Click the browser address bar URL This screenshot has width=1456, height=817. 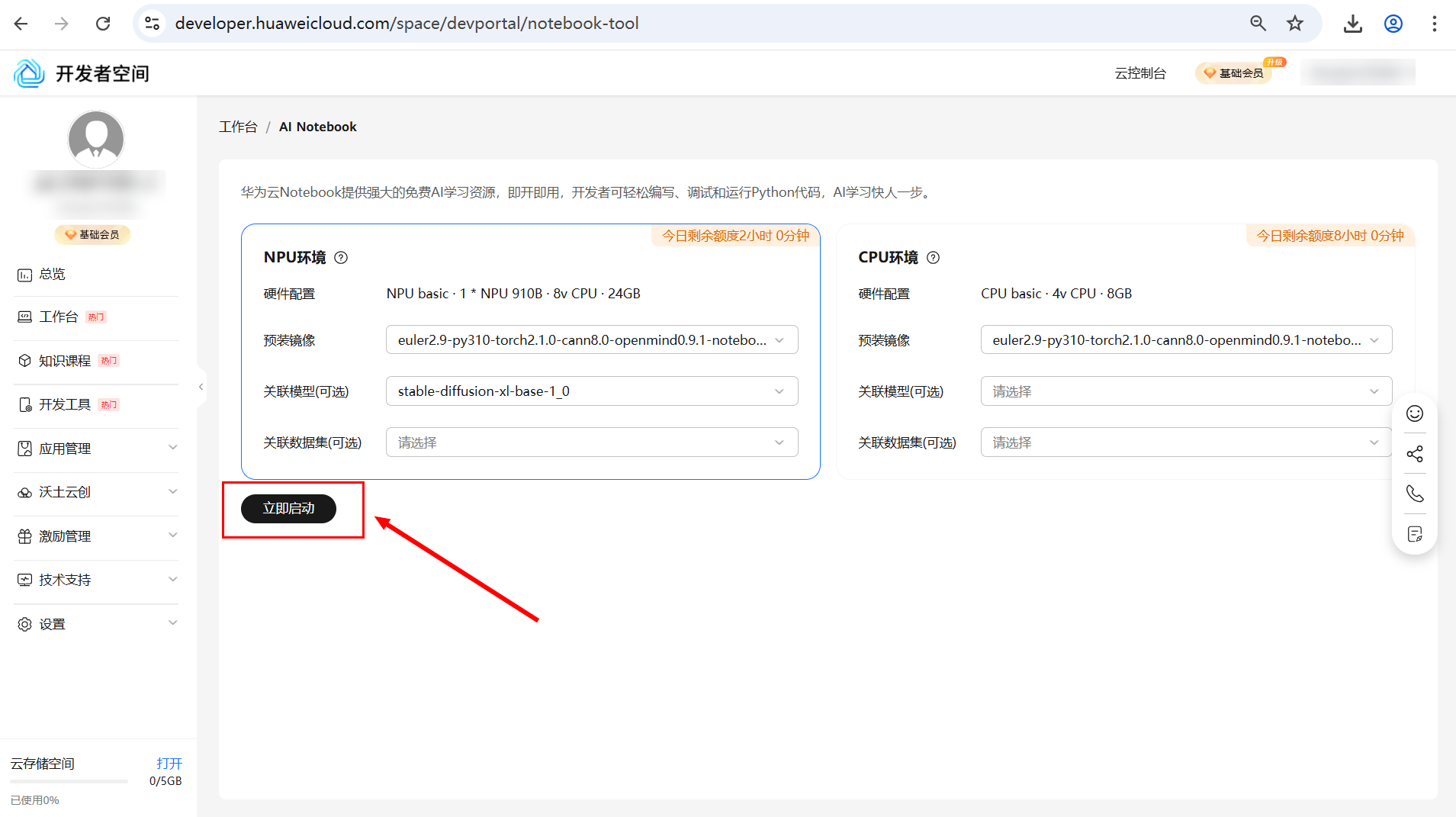[x=407, y=24]
